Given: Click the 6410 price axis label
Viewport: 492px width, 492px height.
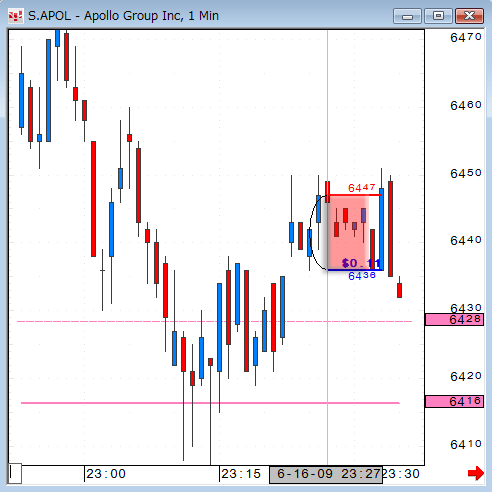Looking at the screenshot, I should [466, 444].
